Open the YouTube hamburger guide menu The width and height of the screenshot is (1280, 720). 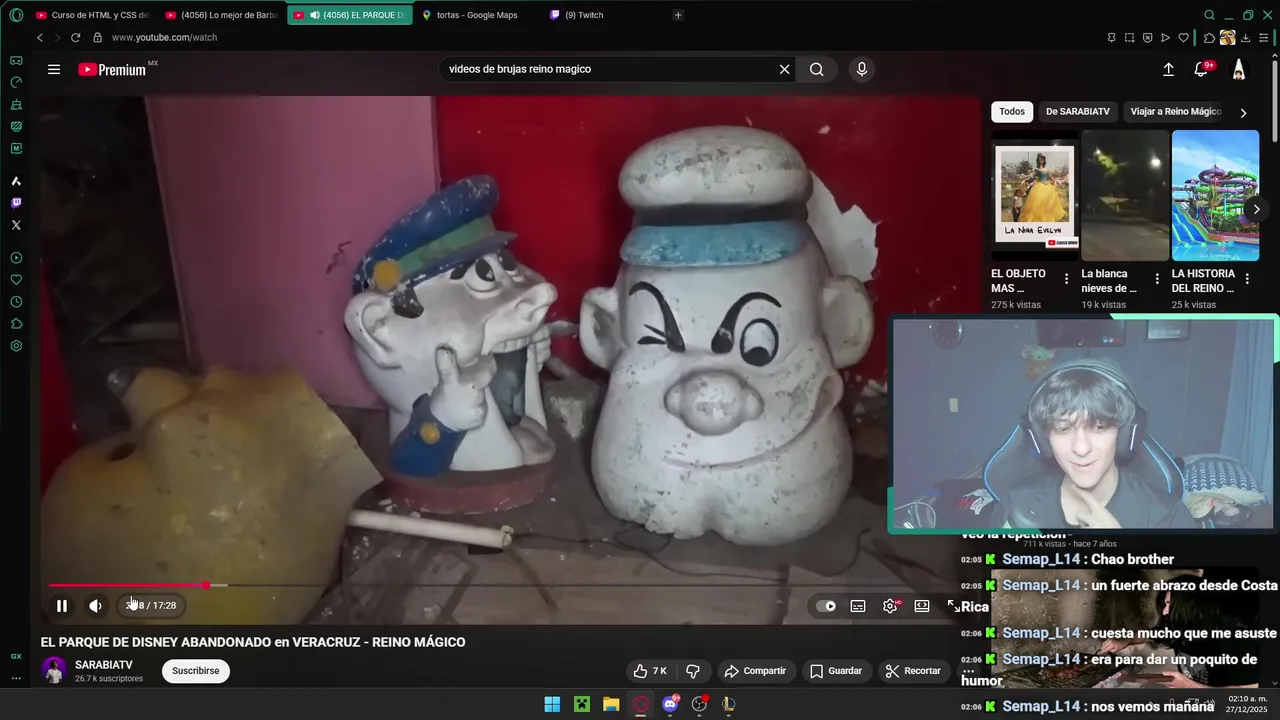54,69
